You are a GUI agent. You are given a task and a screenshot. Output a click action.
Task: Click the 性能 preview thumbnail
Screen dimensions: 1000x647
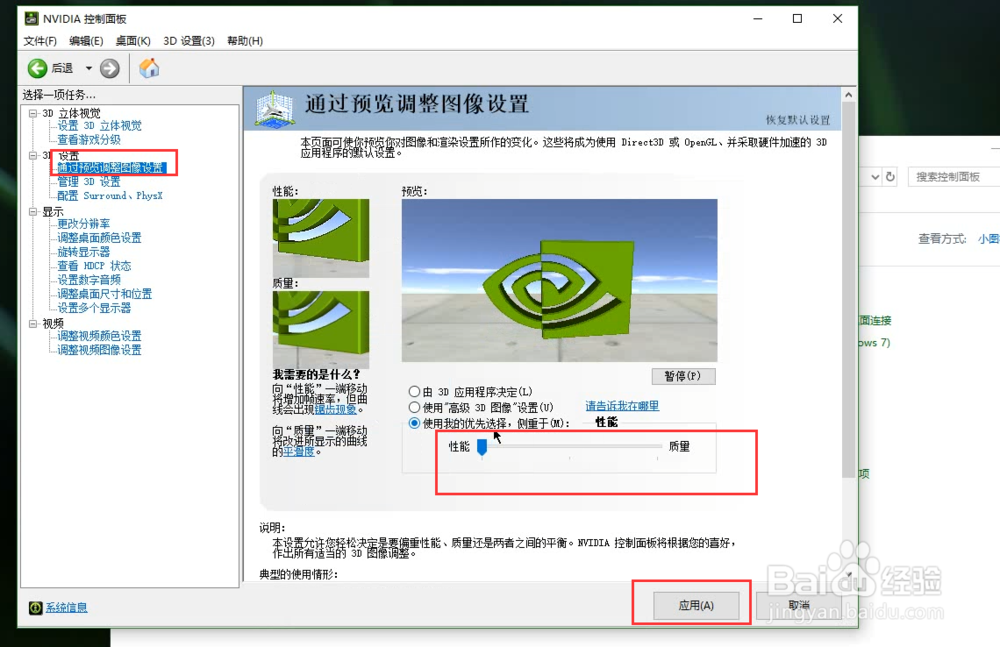coord(321,238)
